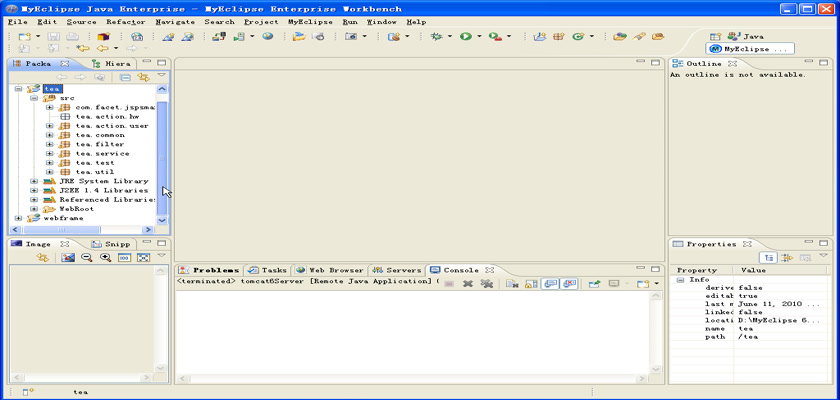The width and height of the screenshot is (840, 400).
Task: Click the Last Edit Location arrow icon
Action: click(x=83, y=49)
